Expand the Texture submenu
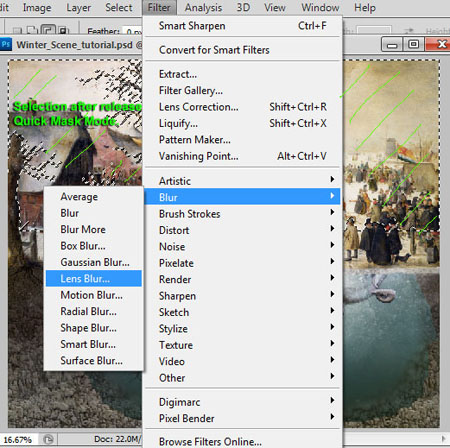 point(242,345)
